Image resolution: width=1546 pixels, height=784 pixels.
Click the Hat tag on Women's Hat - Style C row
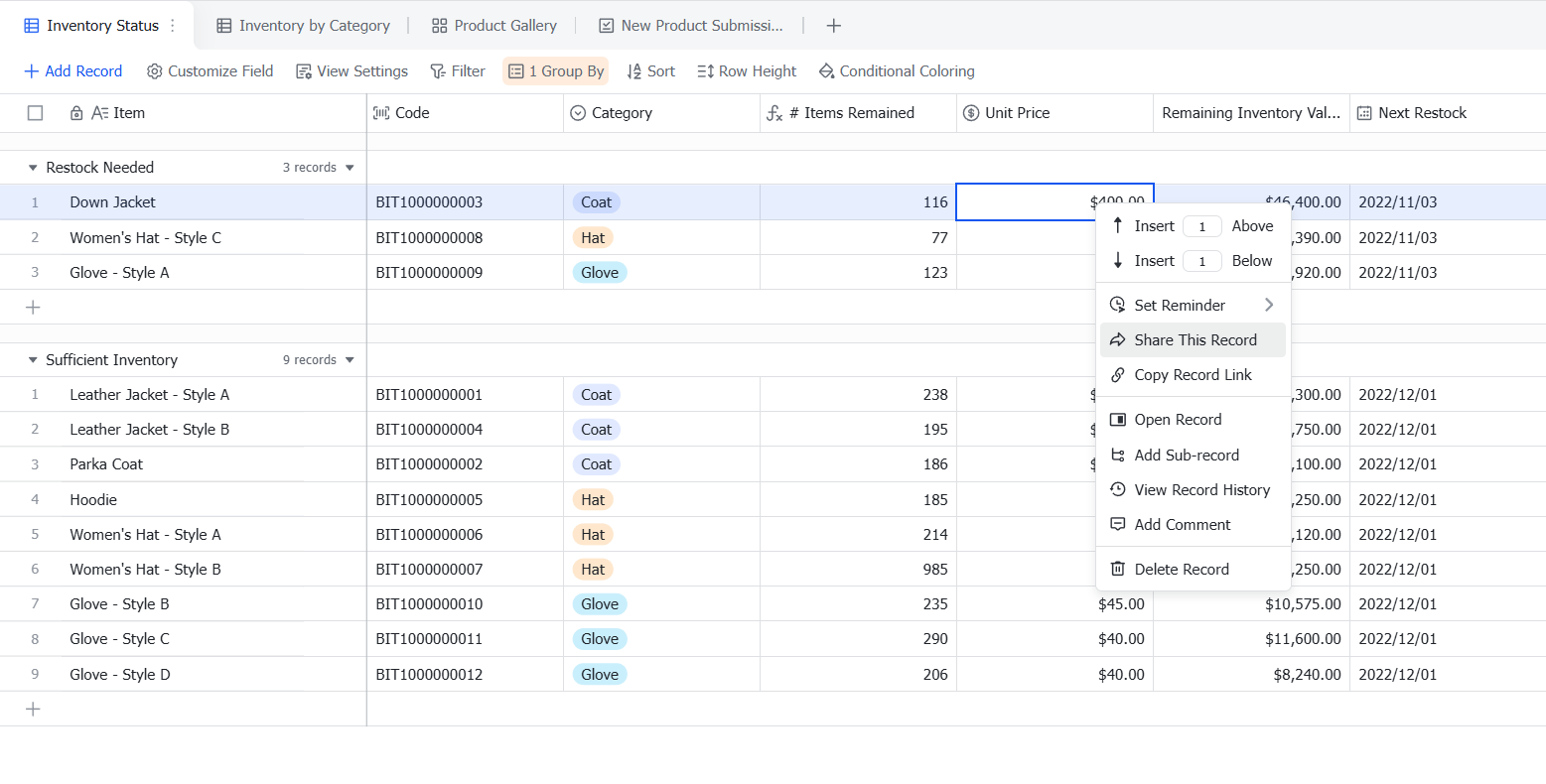coord(593,238)
